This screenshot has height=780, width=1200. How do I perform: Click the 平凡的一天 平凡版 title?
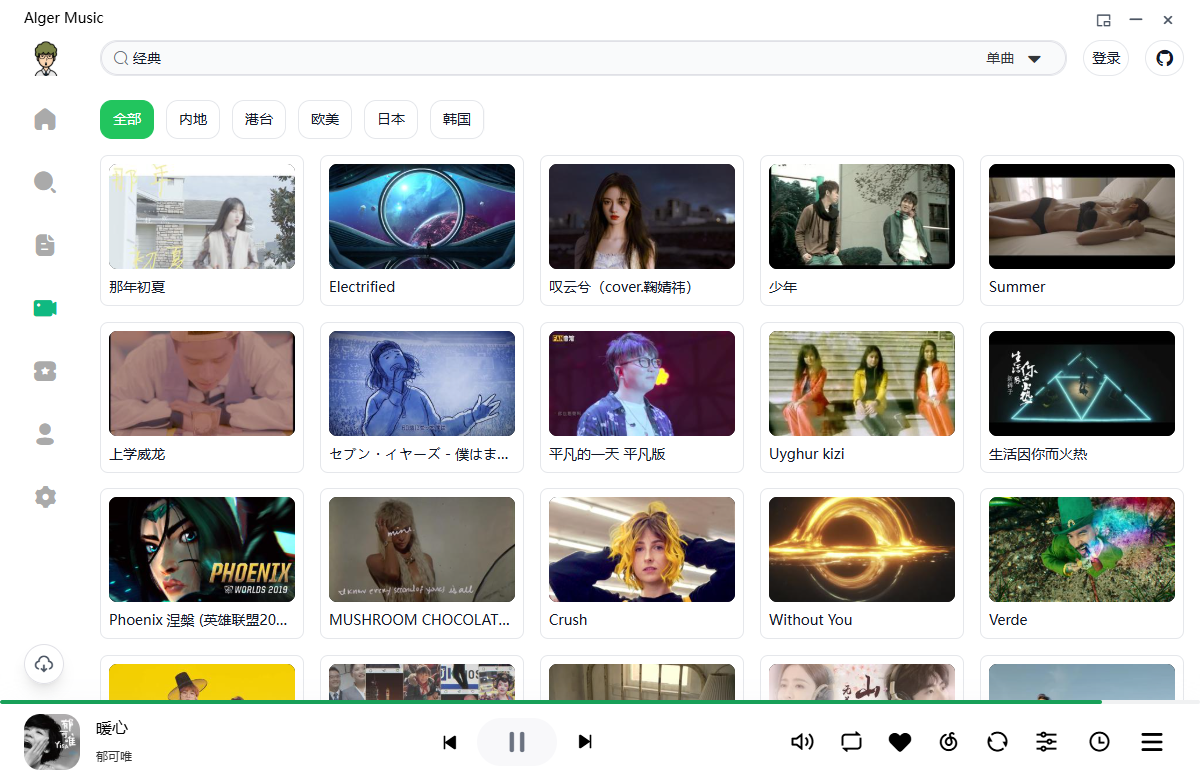(608, 454)
